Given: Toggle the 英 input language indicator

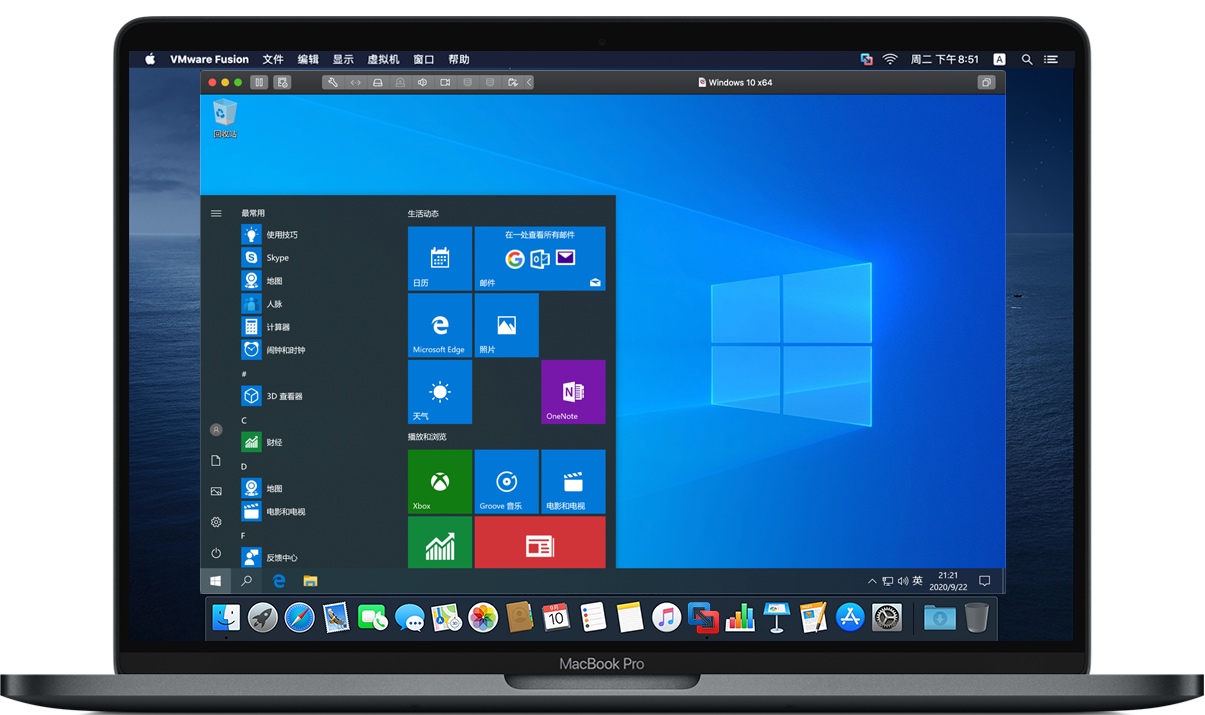Looking at the screenshot, I should click(x=917, y=581).
